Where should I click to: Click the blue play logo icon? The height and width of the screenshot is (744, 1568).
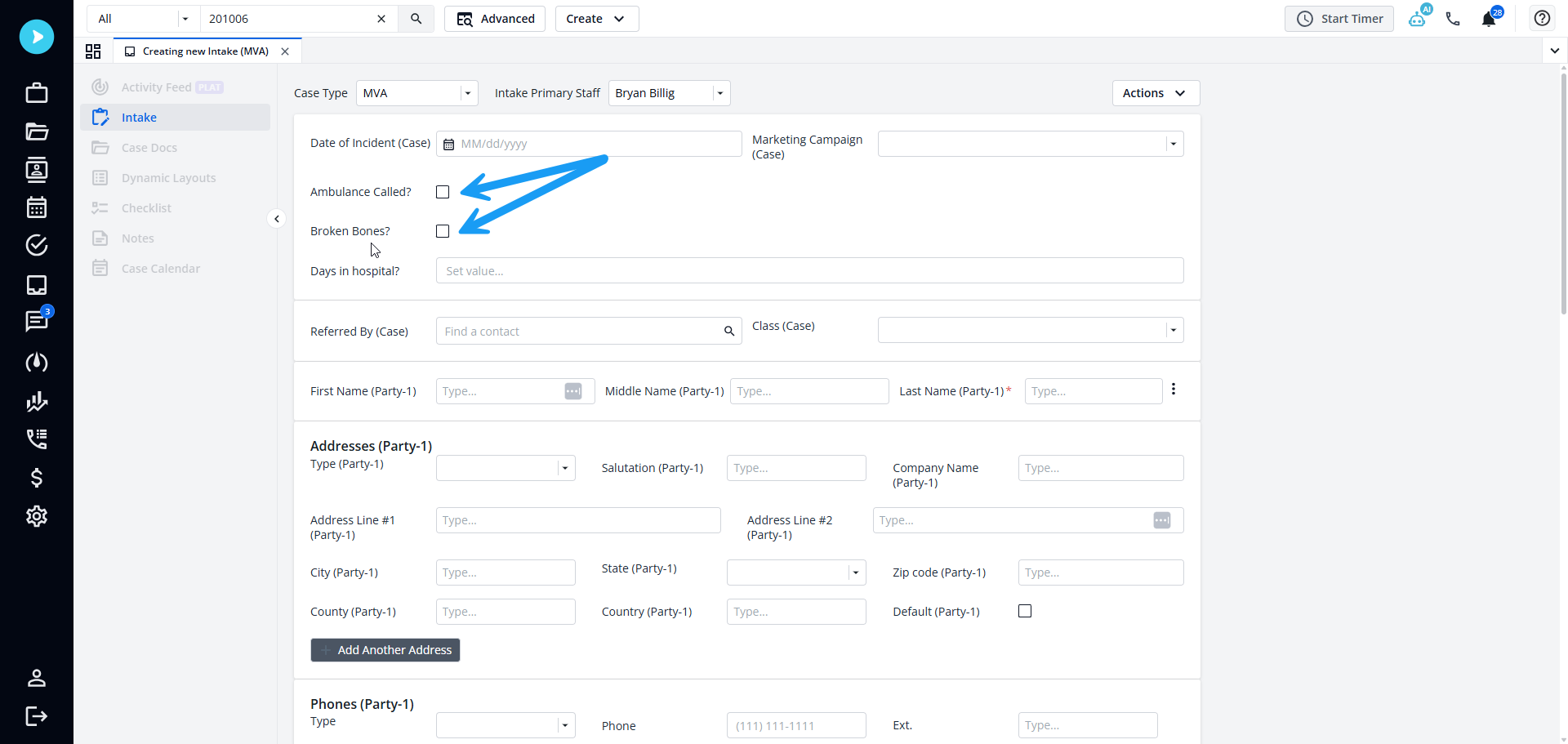(37, 37)
